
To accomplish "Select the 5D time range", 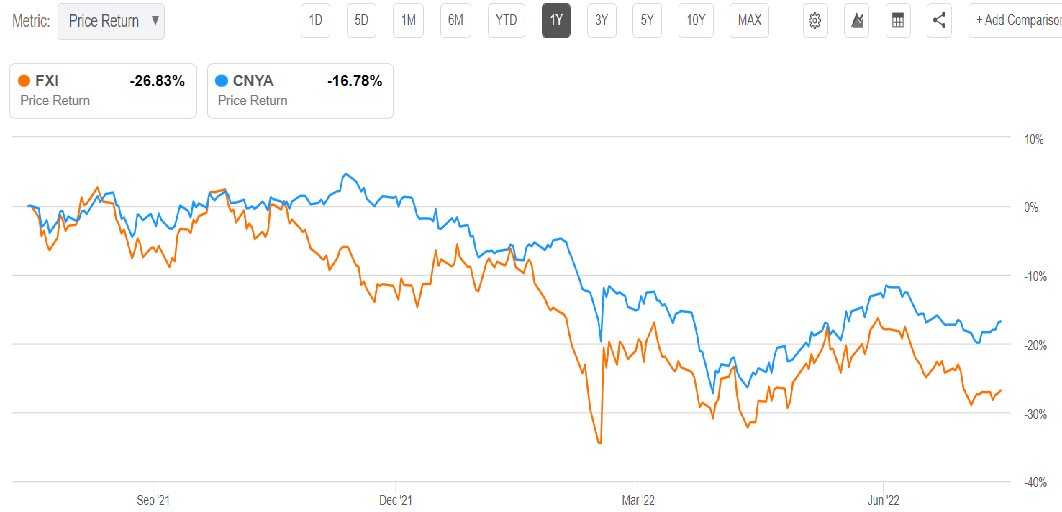I will tap(361, 20).
